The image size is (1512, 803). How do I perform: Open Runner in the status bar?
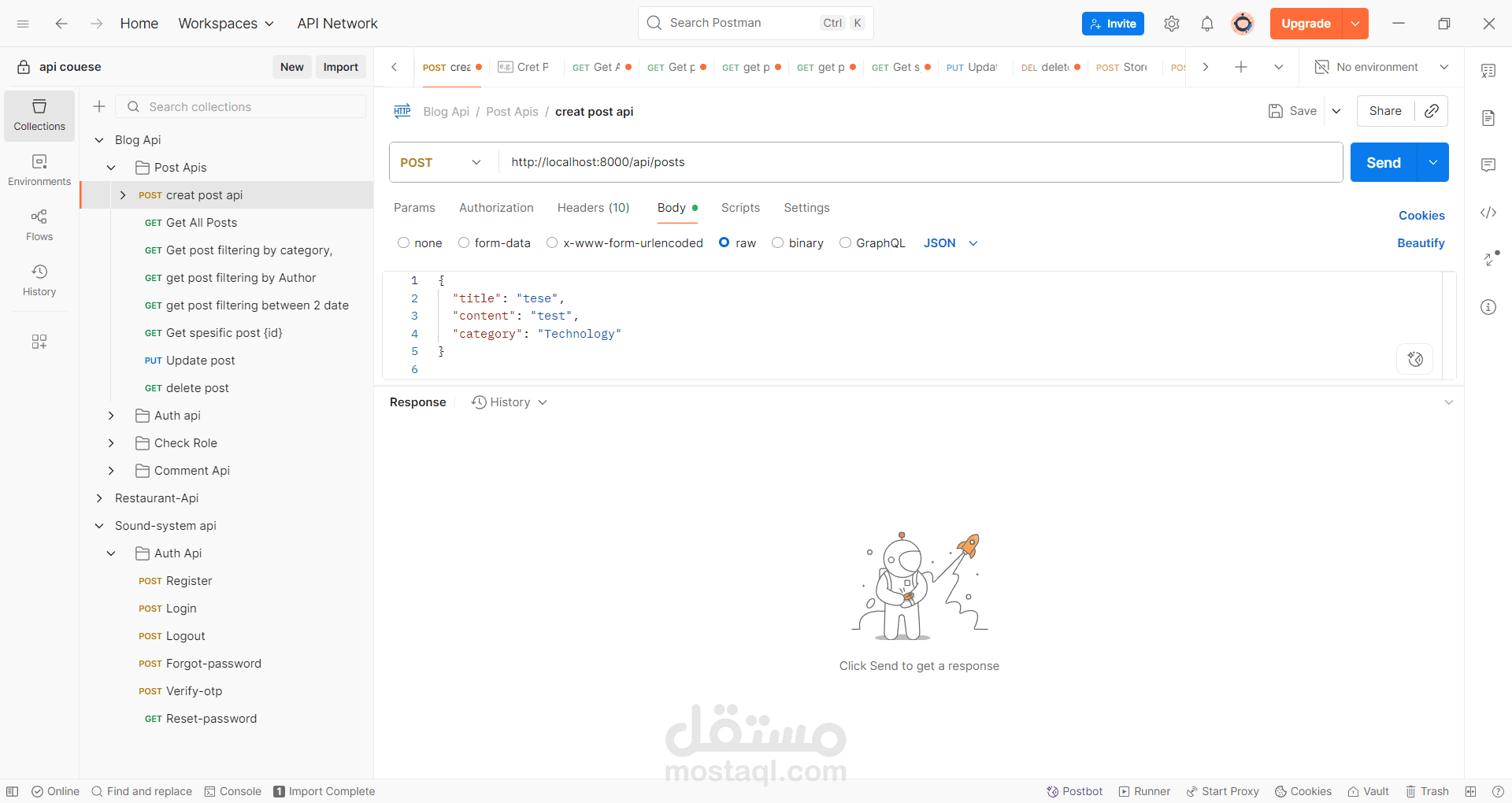(1144, 791)
